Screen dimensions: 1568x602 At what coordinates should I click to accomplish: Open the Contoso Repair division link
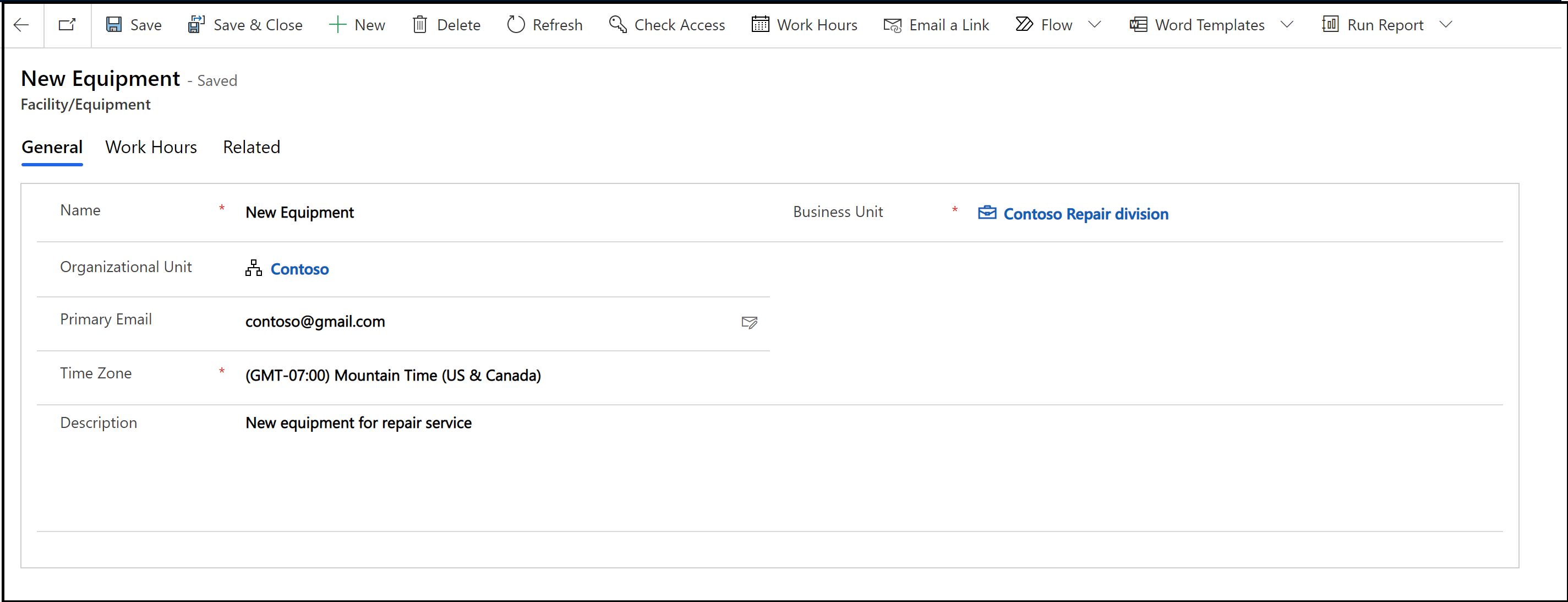tap(1085, 213)
